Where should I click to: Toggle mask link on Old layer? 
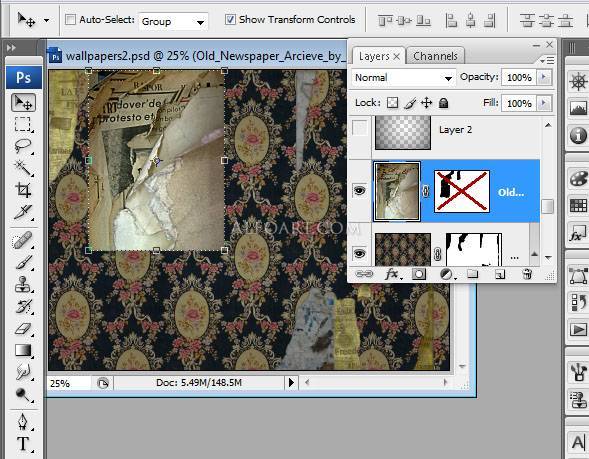[426, 192]
